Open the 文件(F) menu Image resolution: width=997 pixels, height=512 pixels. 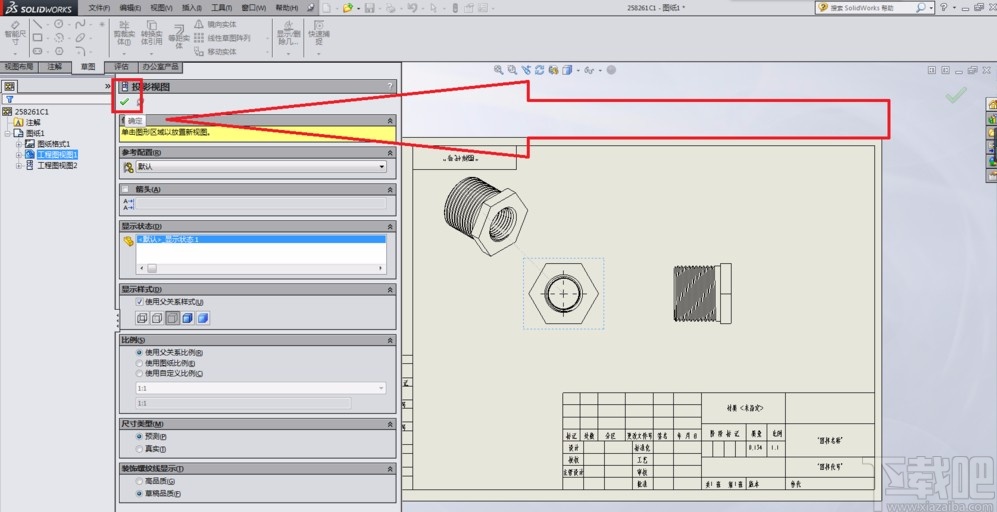tap(99, 8)
